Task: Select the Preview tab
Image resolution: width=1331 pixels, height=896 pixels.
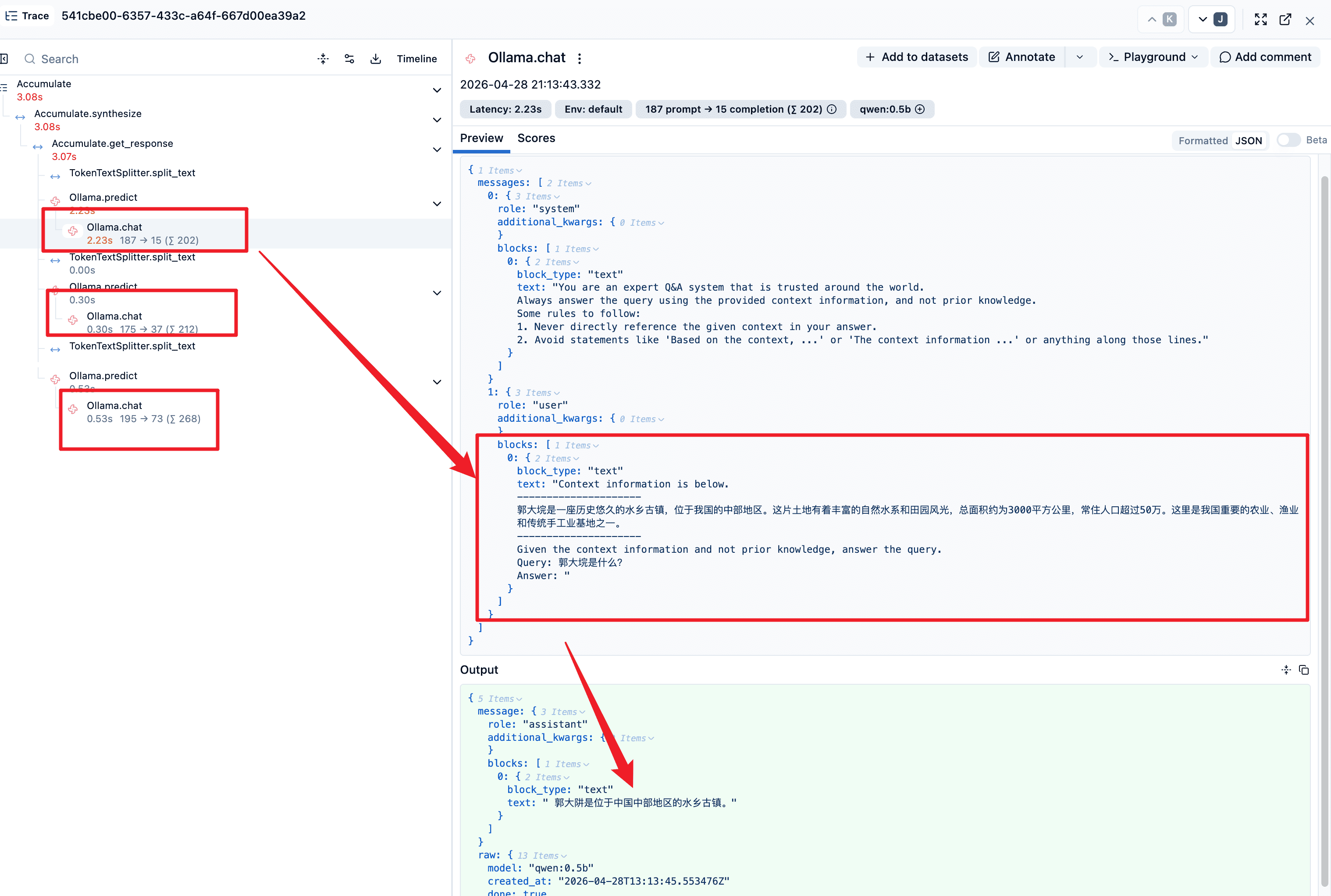Action: [481, 138]
